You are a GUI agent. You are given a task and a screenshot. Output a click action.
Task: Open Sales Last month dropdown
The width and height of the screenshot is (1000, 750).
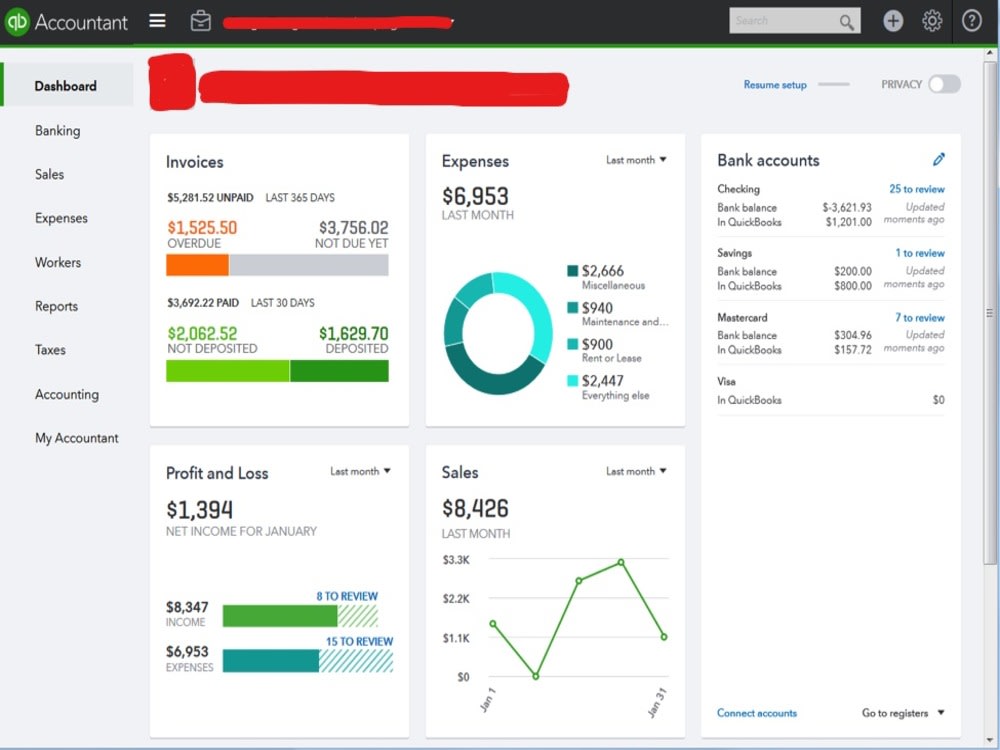pyautogui.click(x=636, y=471)
